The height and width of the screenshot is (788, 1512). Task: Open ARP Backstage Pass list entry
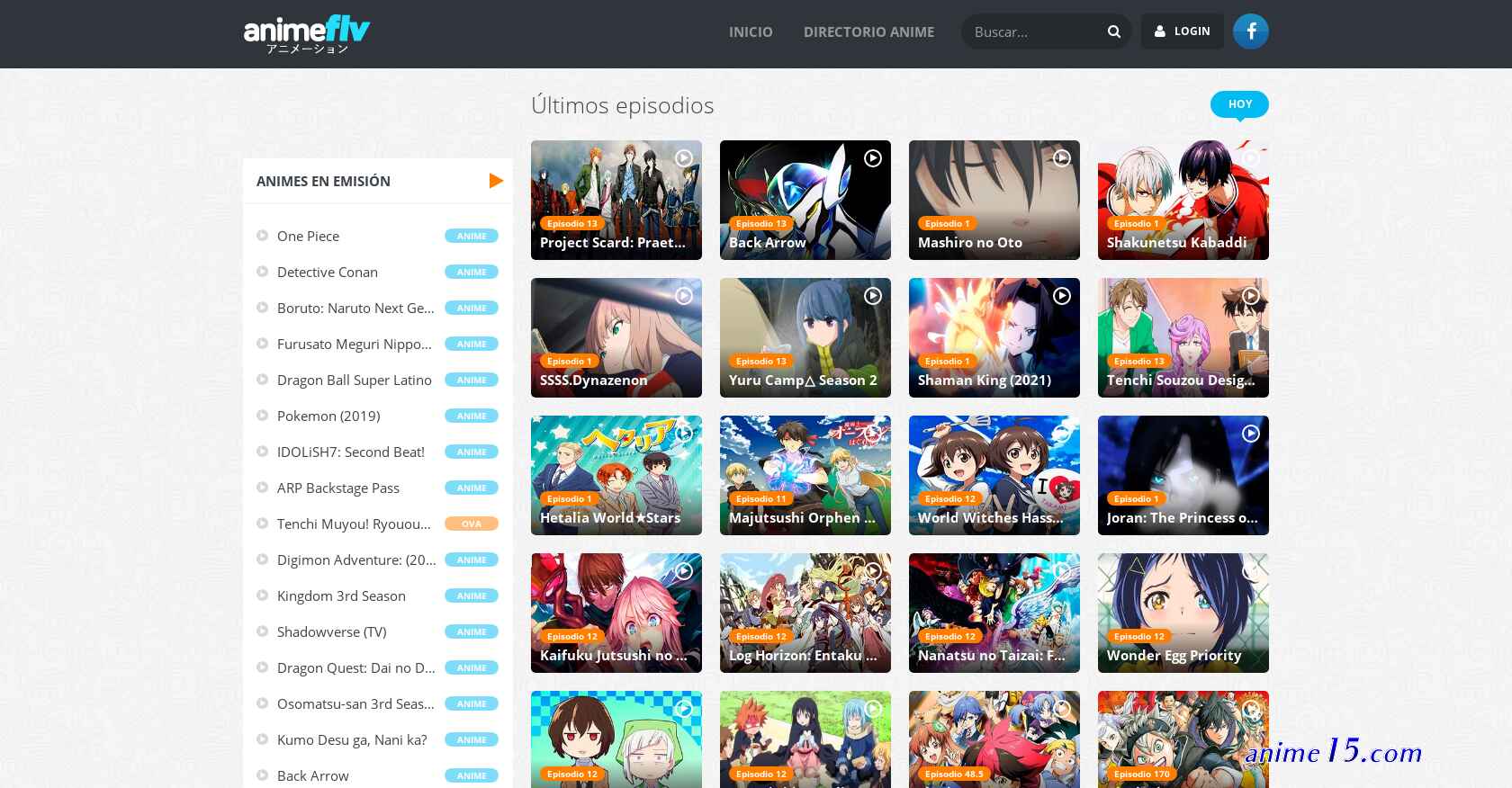tap(338, 488)
